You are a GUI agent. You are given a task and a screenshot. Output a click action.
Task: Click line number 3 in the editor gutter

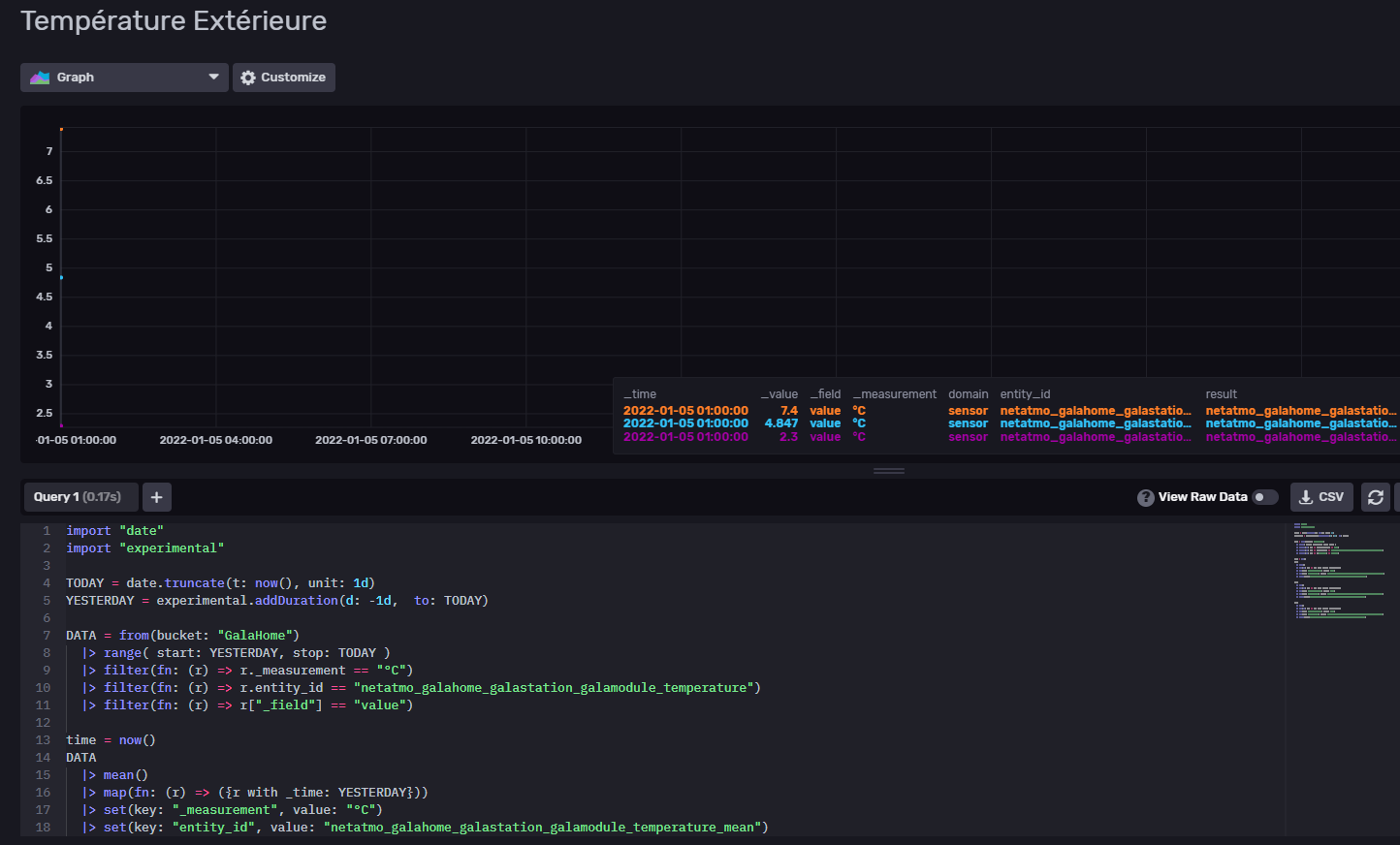(x=47, y=566)
